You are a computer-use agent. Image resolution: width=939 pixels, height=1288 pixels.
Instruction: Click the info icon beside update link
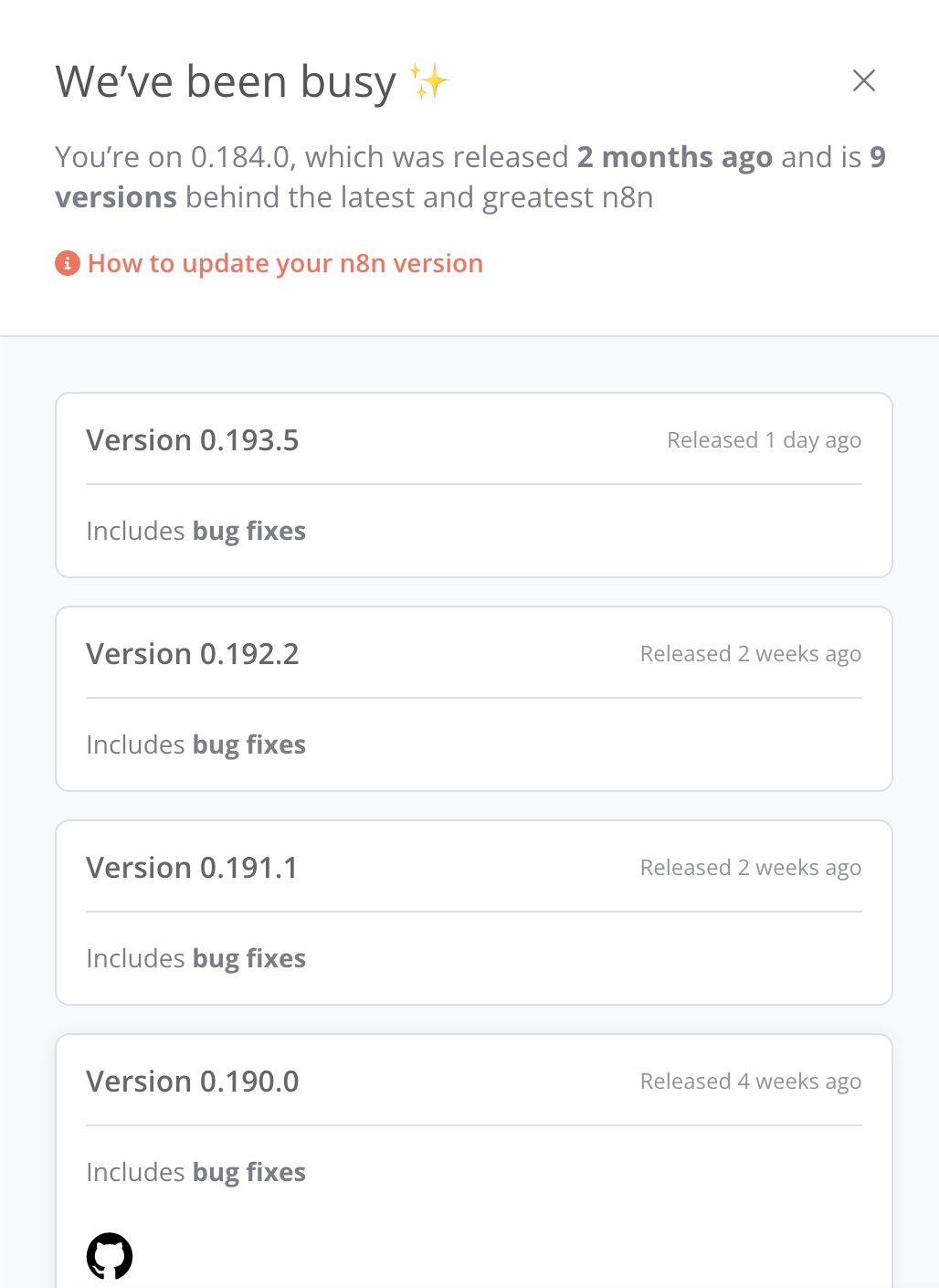(68, 263)
